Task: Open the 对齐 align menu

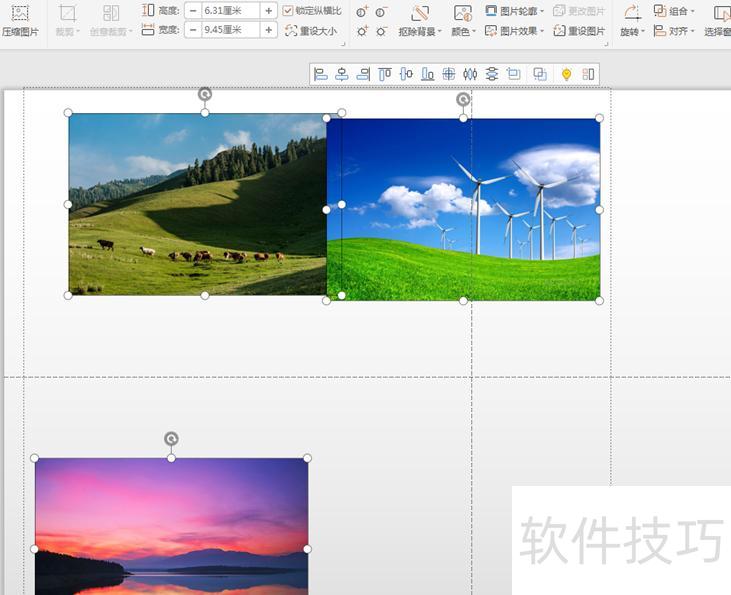Action: [x=675, y=31]
